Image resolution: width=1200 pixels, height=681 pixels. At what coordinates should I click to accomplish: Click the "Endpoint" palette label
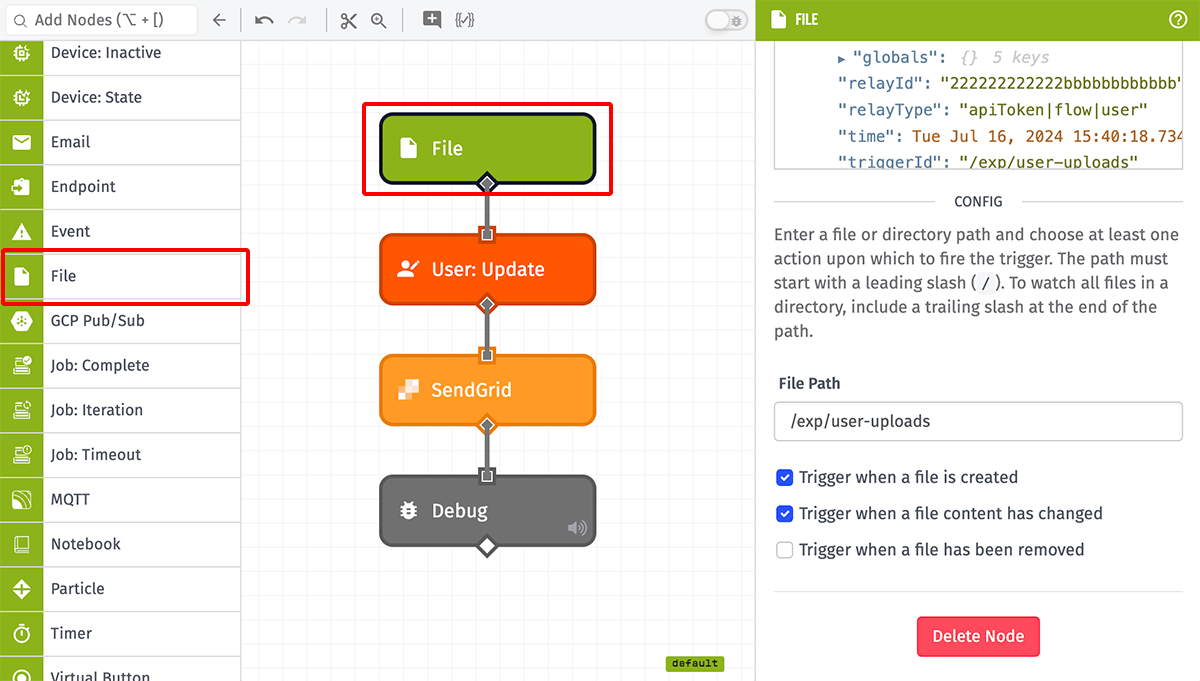[83, 187]
